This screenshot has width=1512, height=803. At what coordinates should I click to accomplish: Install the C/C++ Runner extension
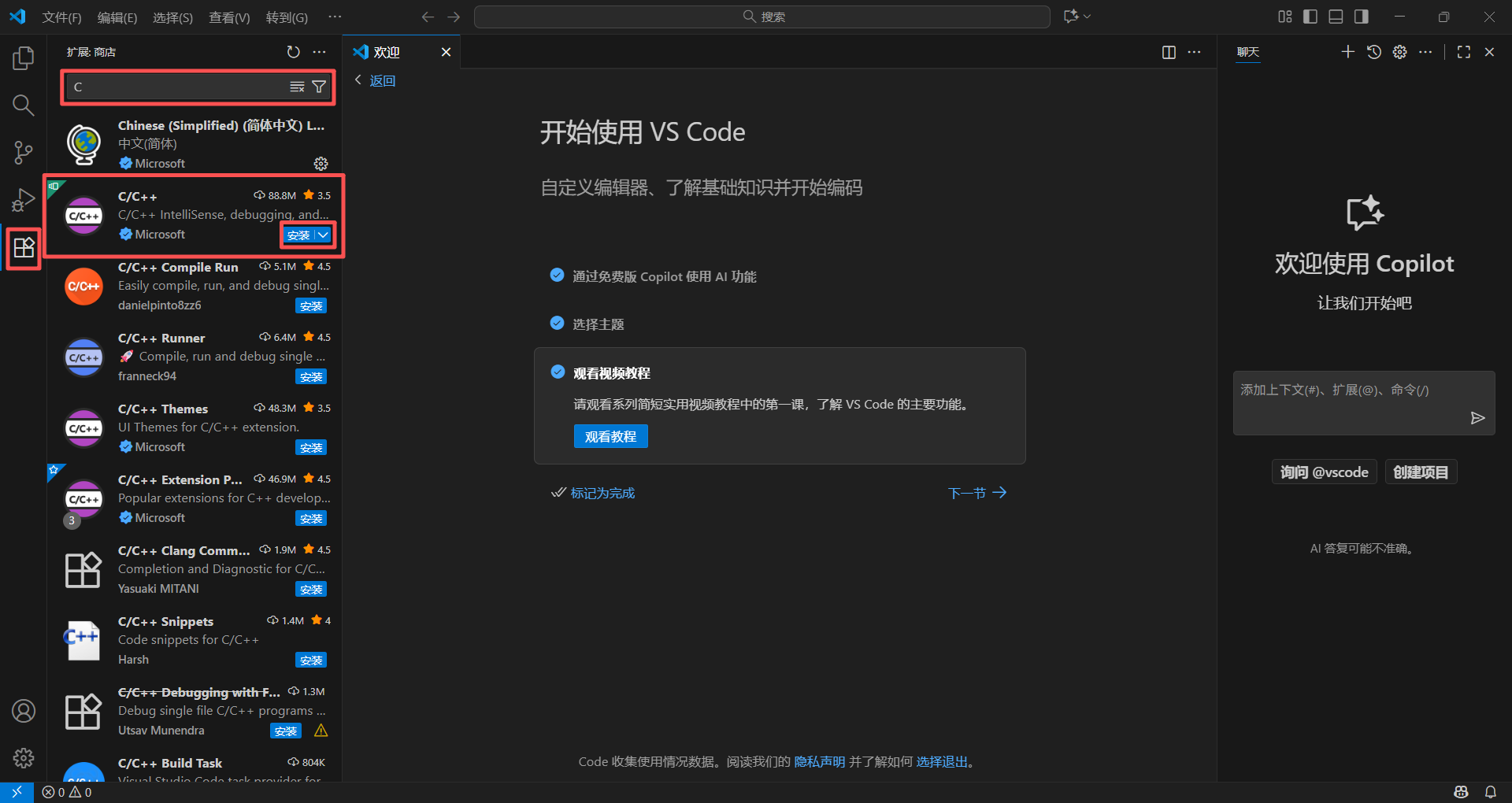[311, 376]
